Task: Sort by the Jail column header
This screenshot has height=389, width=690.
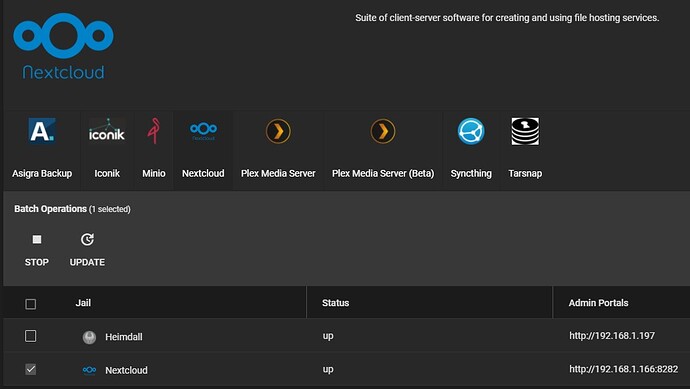Action: pos(83,303)
